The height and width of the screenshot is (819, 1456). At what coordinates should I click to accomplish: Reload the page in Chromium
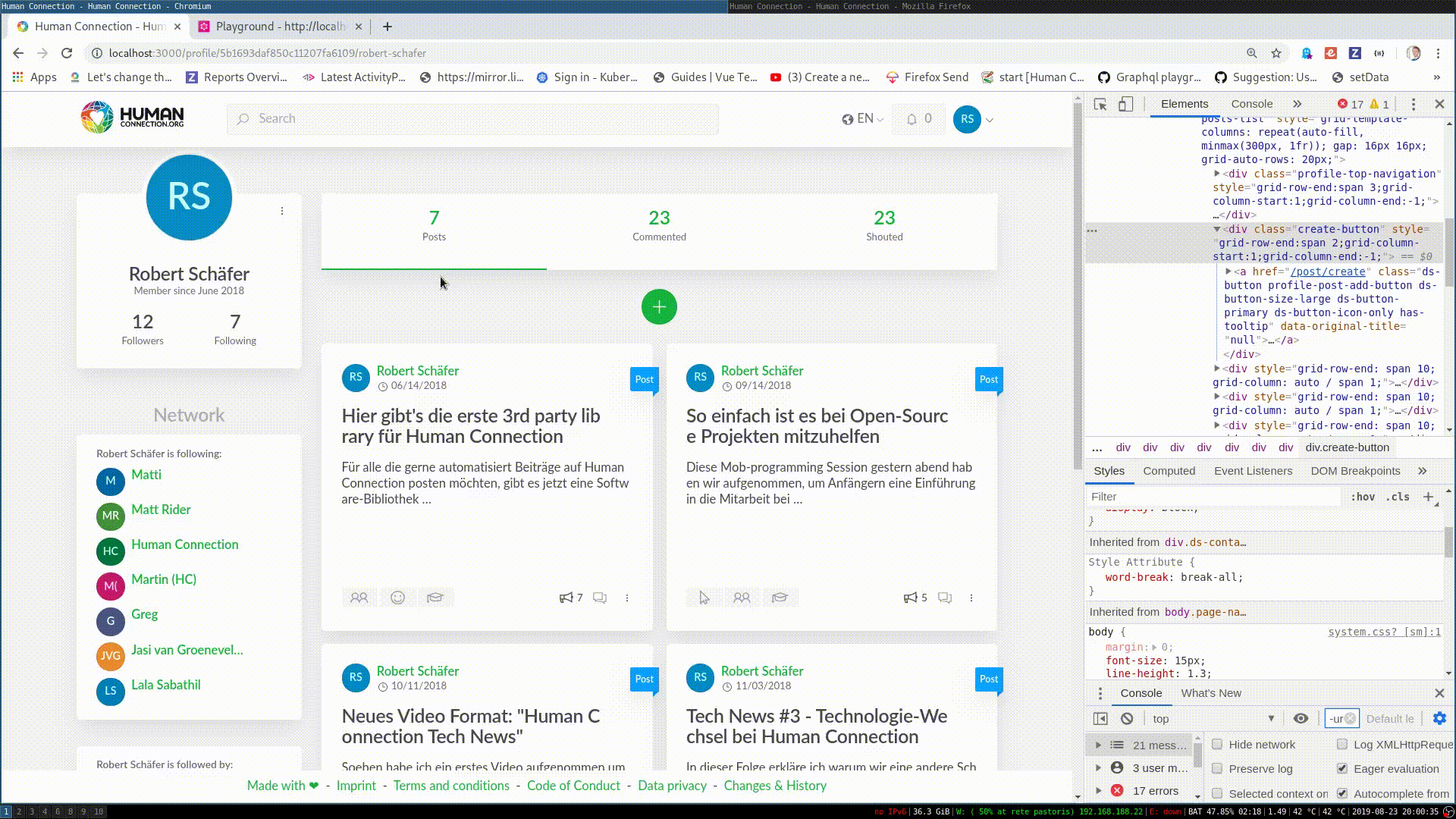[67, 53]
